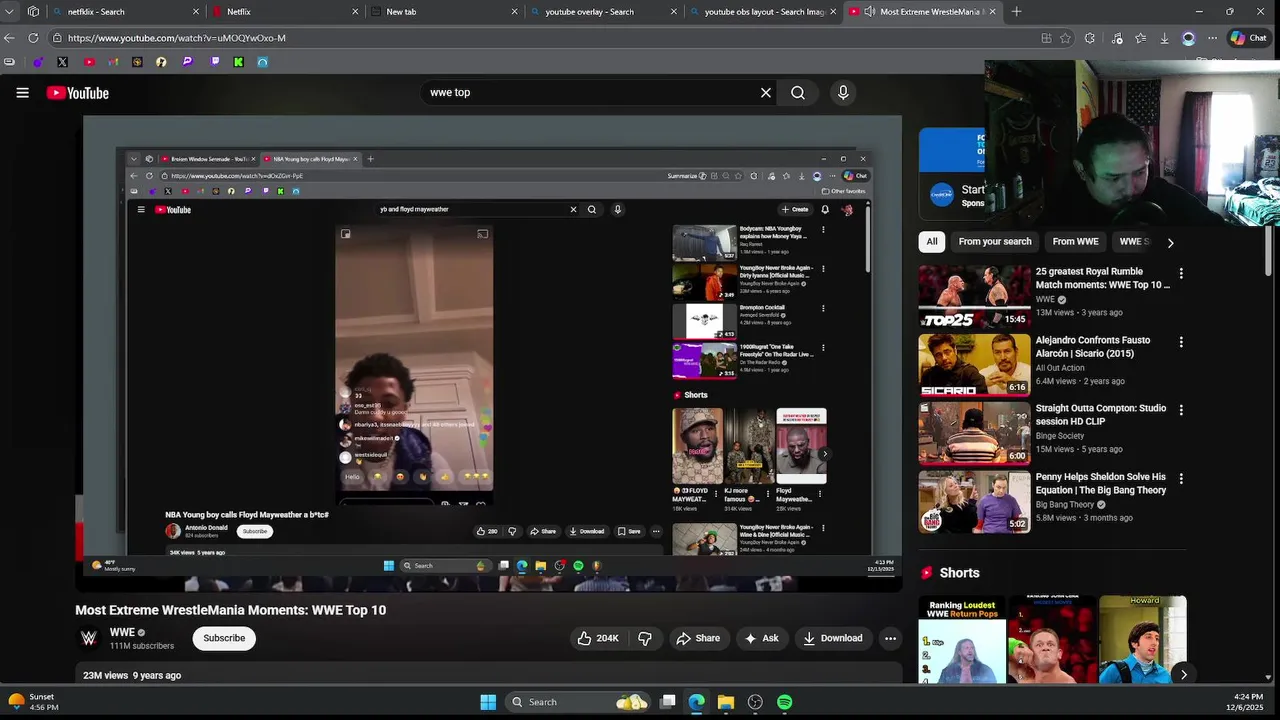The height and width of the screenshot is (720, 1280).
Task: Open the tab actions chevron menu
Action: pos(10,12)
